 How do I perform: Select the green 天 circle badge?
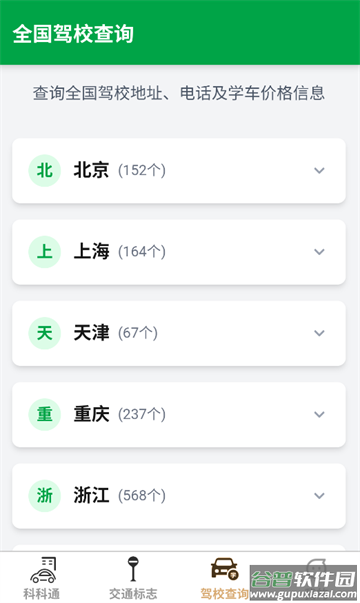point(45,333)
